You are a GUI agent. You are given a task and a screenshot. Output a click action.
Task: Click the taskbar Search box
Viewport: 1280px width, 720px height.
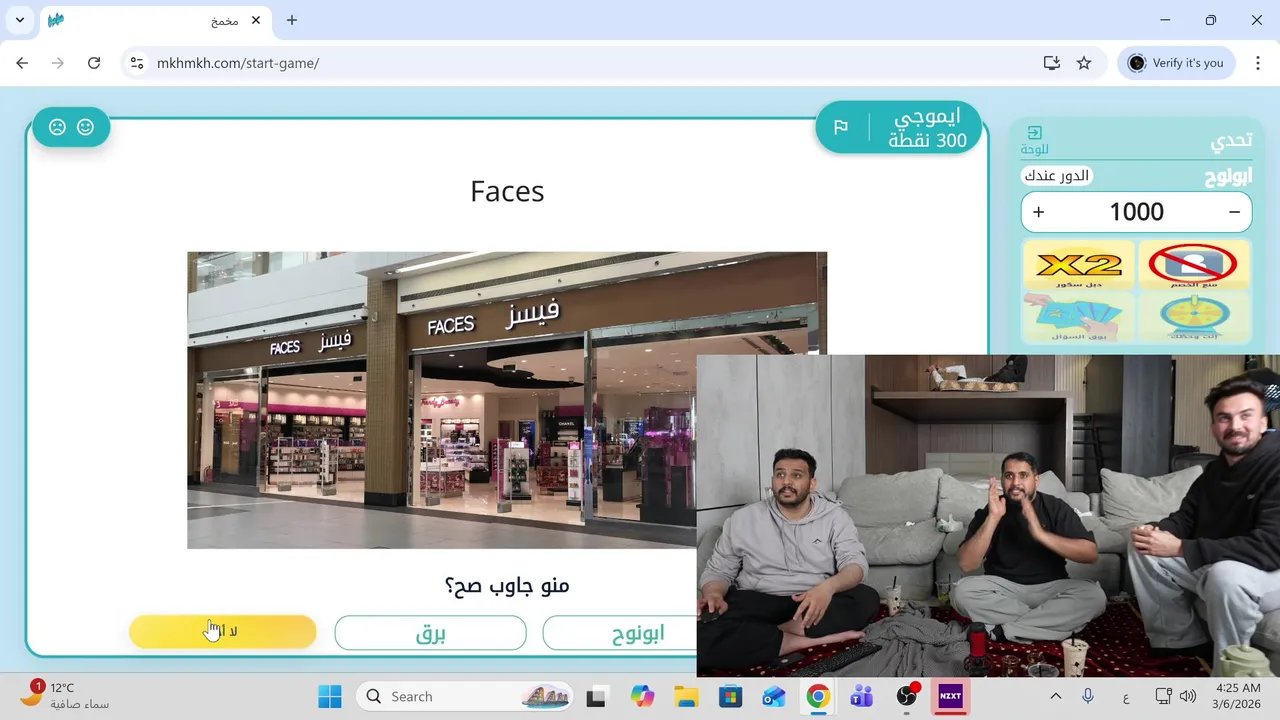point(465,697)
